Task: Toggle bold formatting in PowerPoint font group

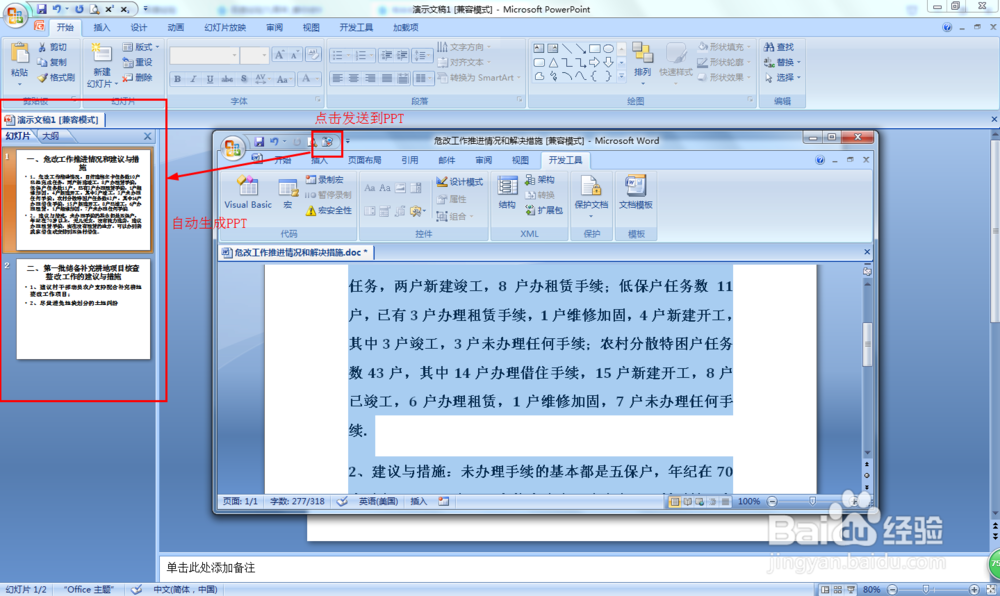Action: [177, 77]
